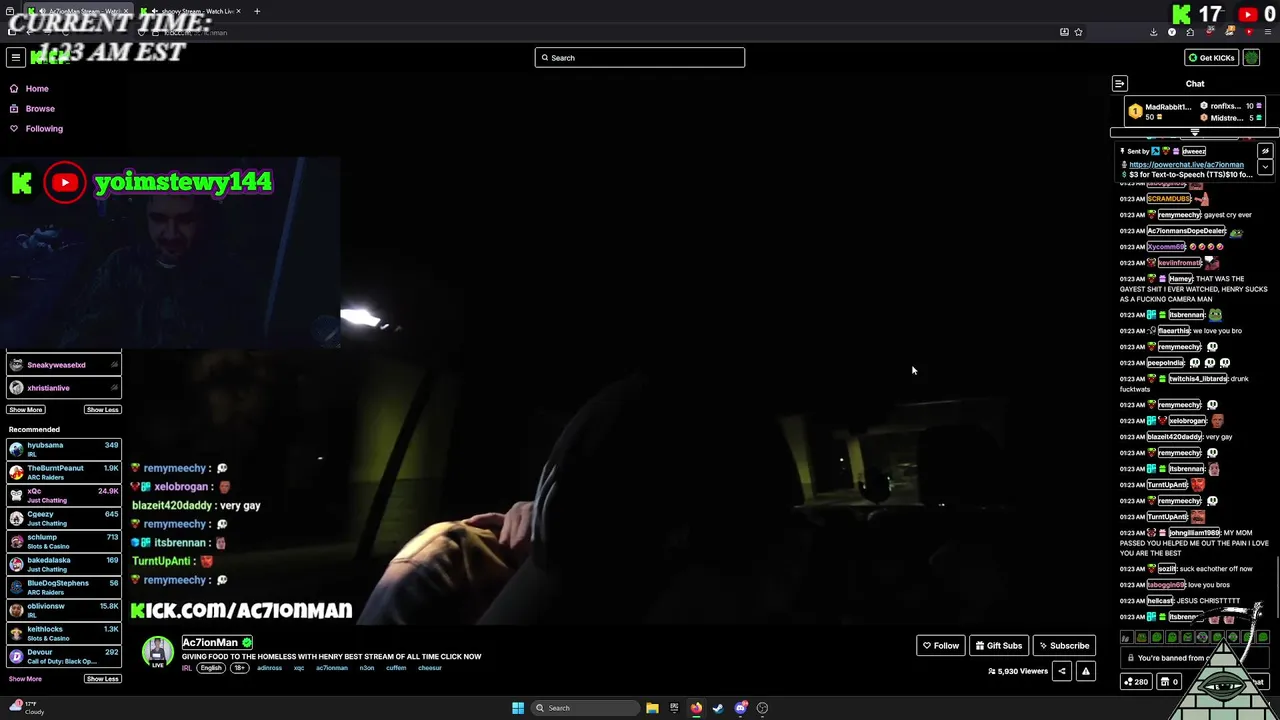Click Ac7ionmansDopeDealer username in chat
Screen dimensions: 1280x720
click(x=1186, y=231)
